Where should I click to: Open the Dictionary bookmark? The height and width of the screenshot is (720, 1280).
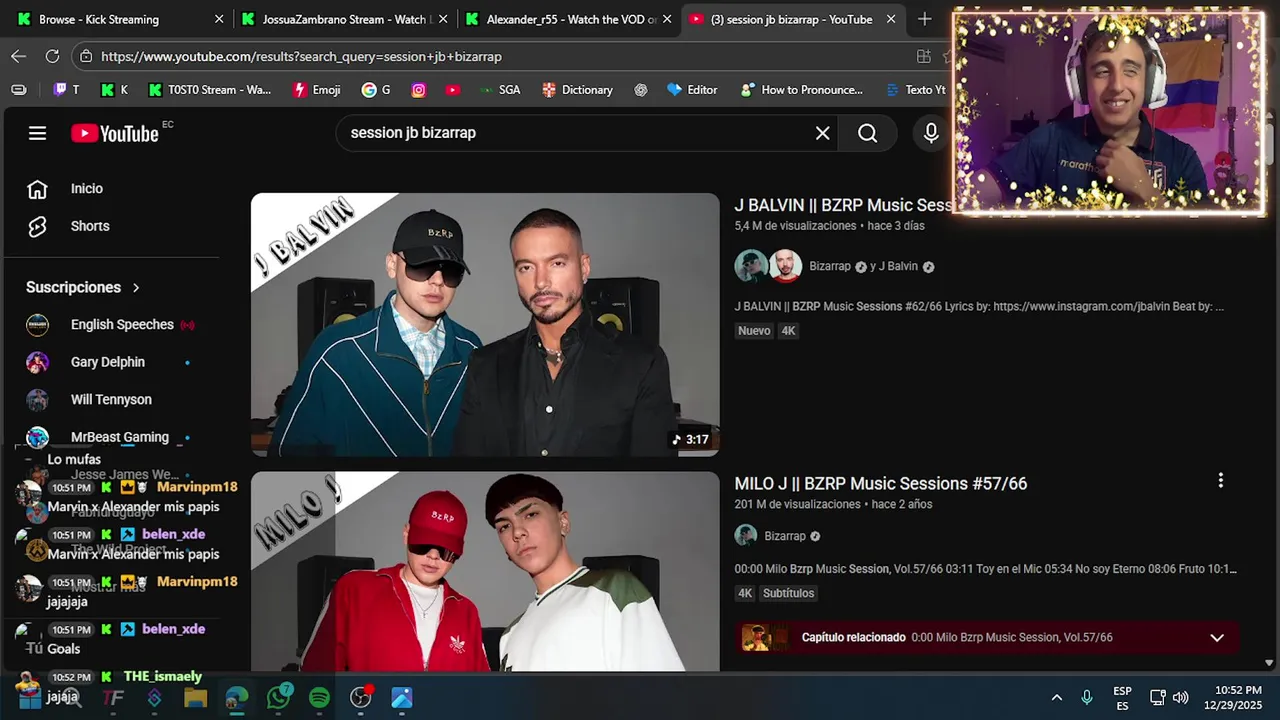tap(577, 90)
